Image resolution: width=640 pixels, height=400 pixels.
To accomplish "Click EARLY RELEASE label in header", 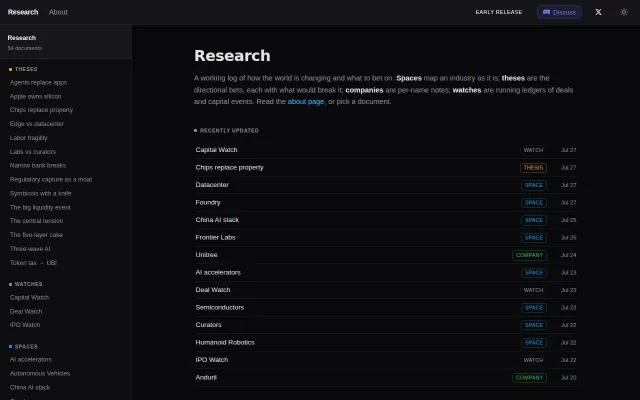I will pos(499,12).
